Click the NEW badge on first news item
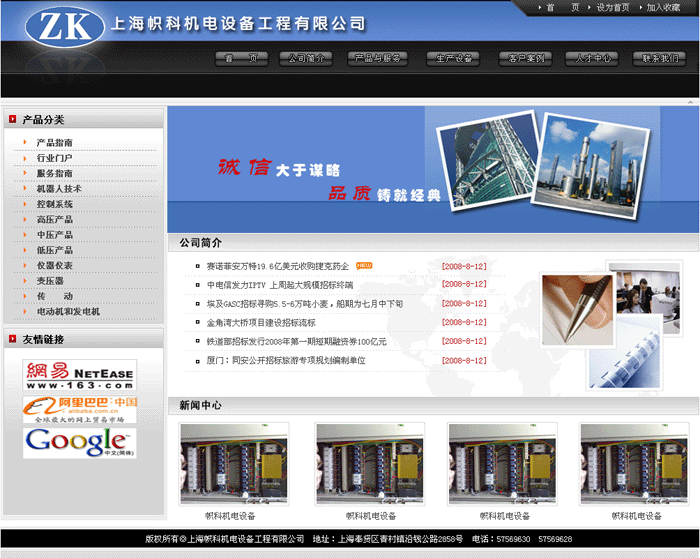The height and width of the screenshot is (558, 700). pos(364,266)
